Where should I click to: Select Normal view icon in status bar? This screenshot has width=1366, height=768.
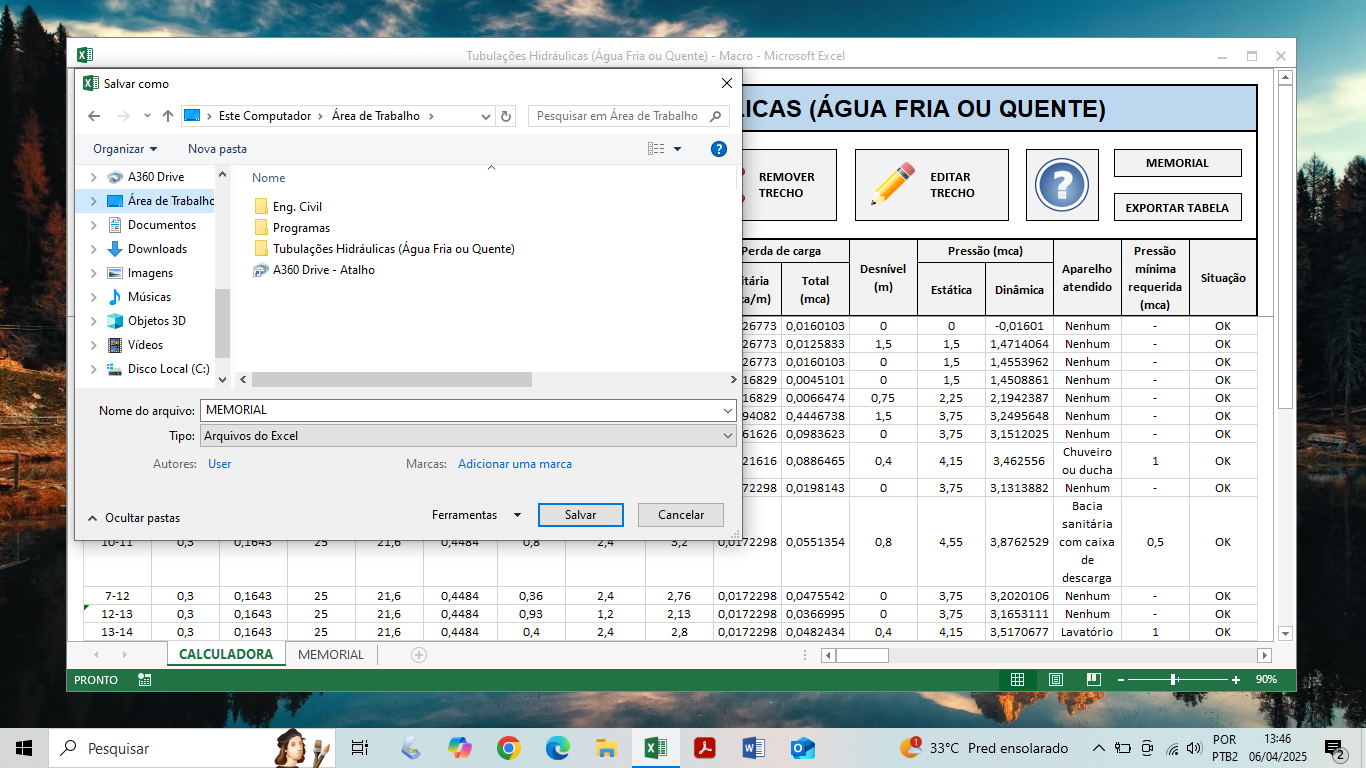pyautogui.click(x=1017, y=680)
